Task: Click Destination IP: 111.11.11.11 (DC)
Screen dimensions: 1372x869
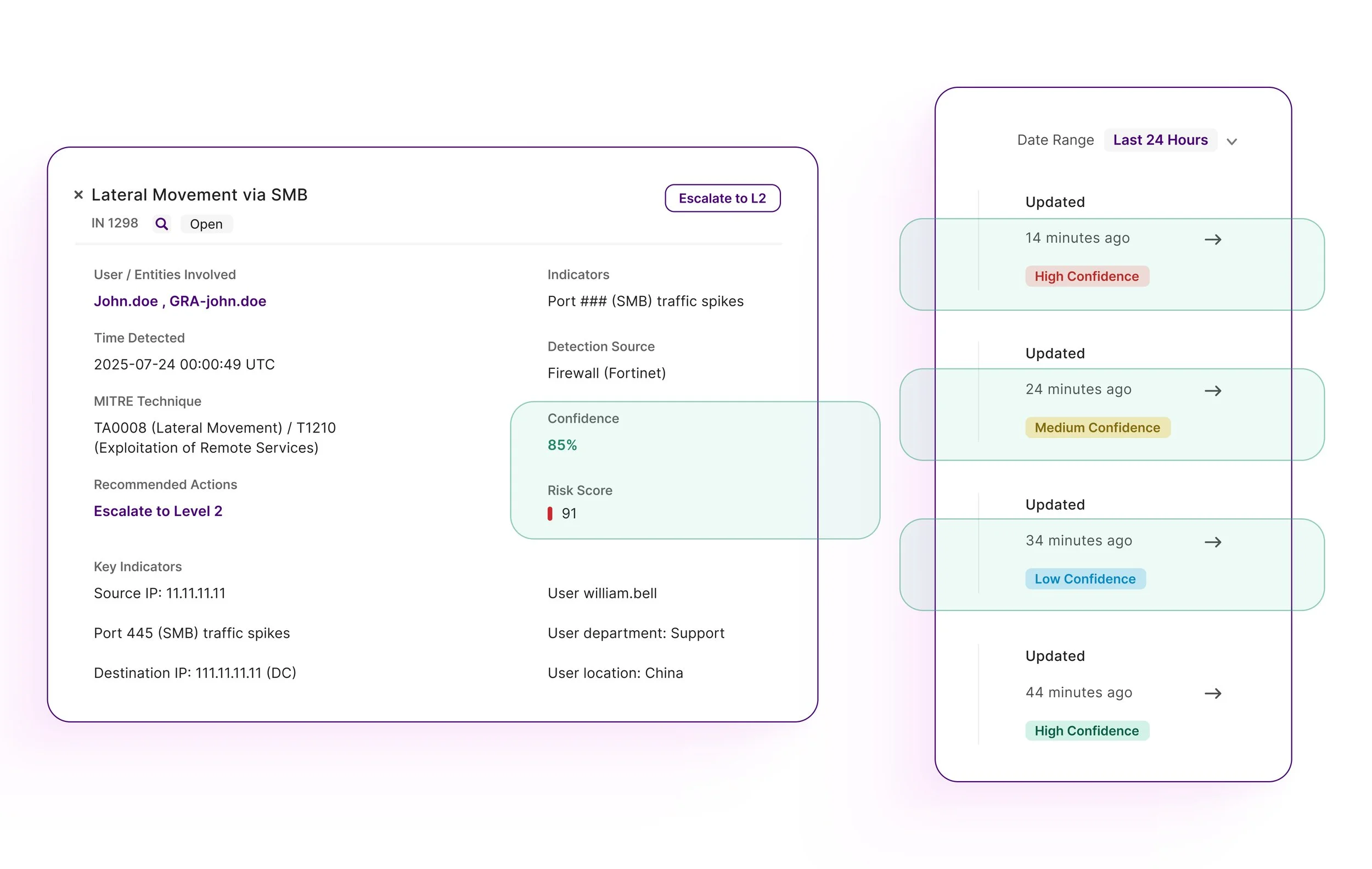Action: (x=195, y=673)
